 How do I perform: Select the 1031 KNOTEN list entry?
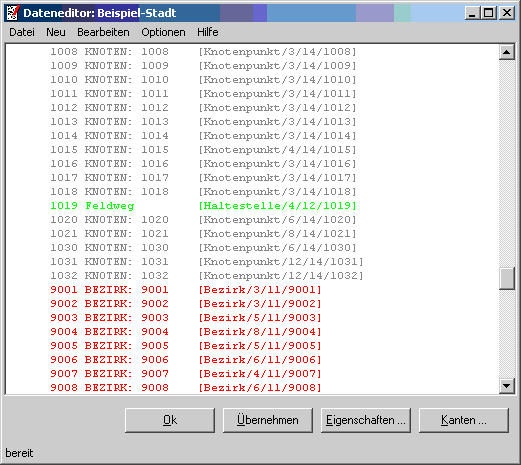coord(207,262)
